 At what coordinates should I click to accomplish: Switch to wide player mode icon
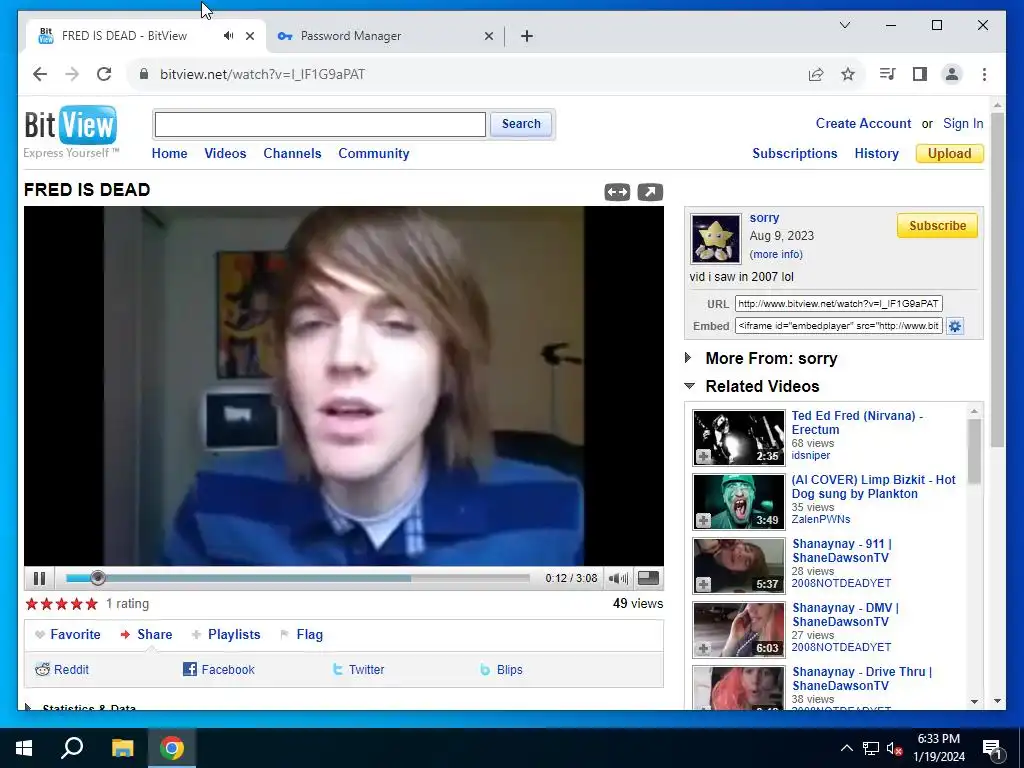point(617,192)
